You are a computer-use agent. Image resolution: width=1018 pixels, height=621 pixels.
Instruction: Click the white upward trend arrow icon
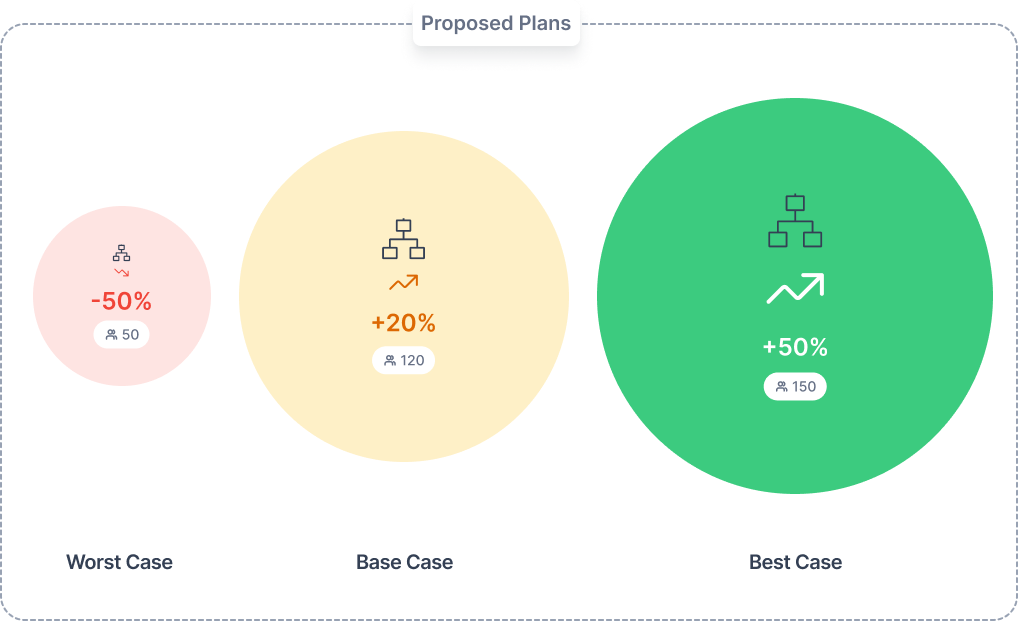tap(795, 288)
